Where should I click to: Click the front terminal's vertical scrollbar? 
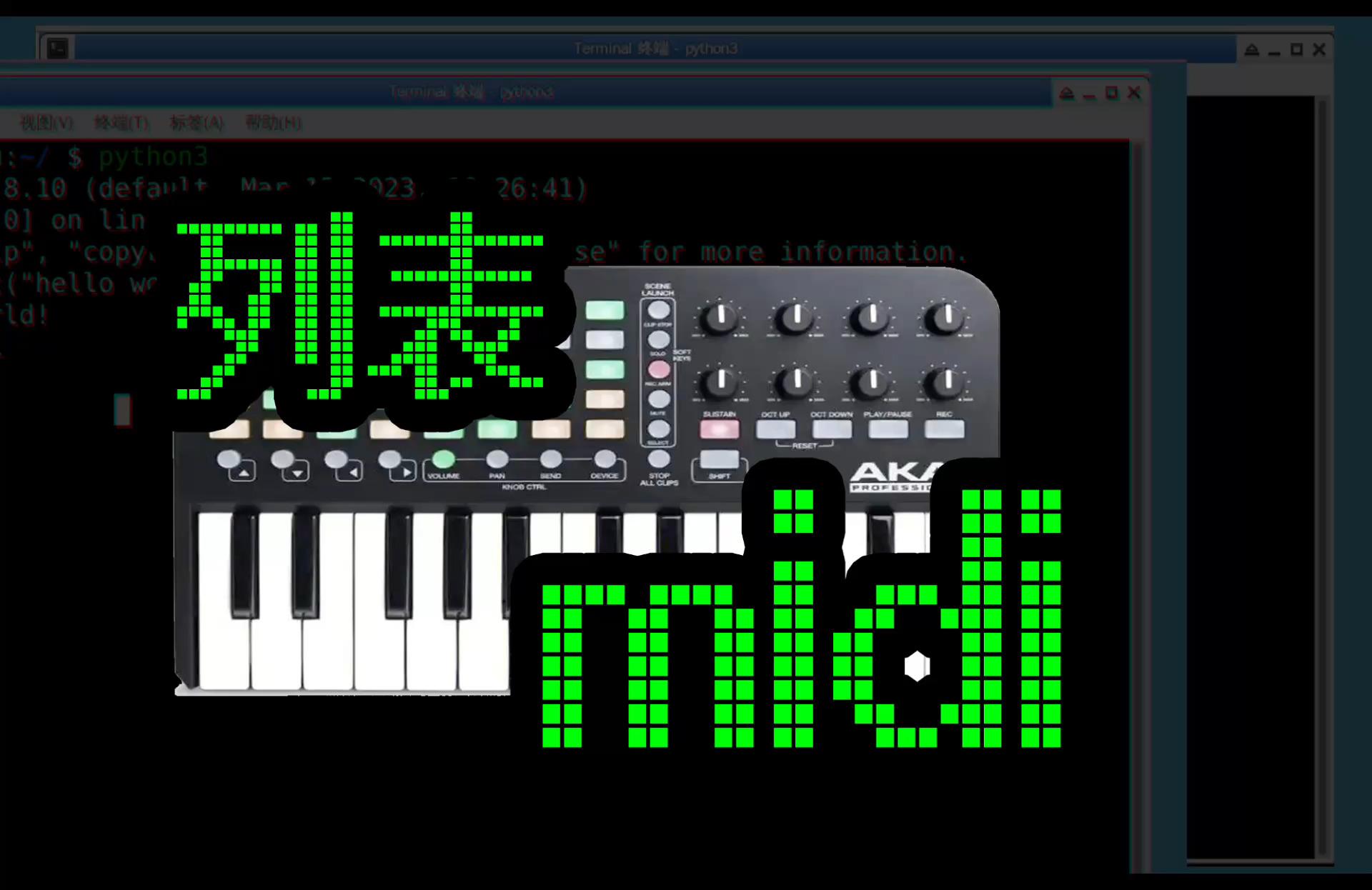[1138, 500]
